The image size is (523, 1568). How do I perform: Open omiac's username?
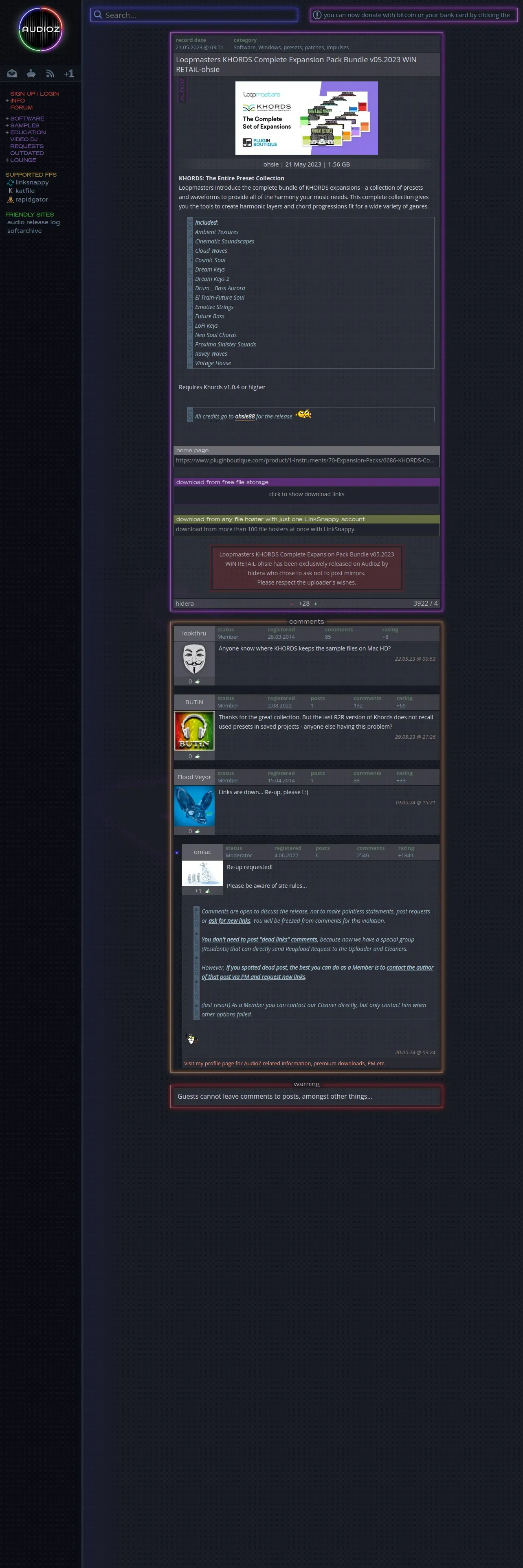point(202,852)
